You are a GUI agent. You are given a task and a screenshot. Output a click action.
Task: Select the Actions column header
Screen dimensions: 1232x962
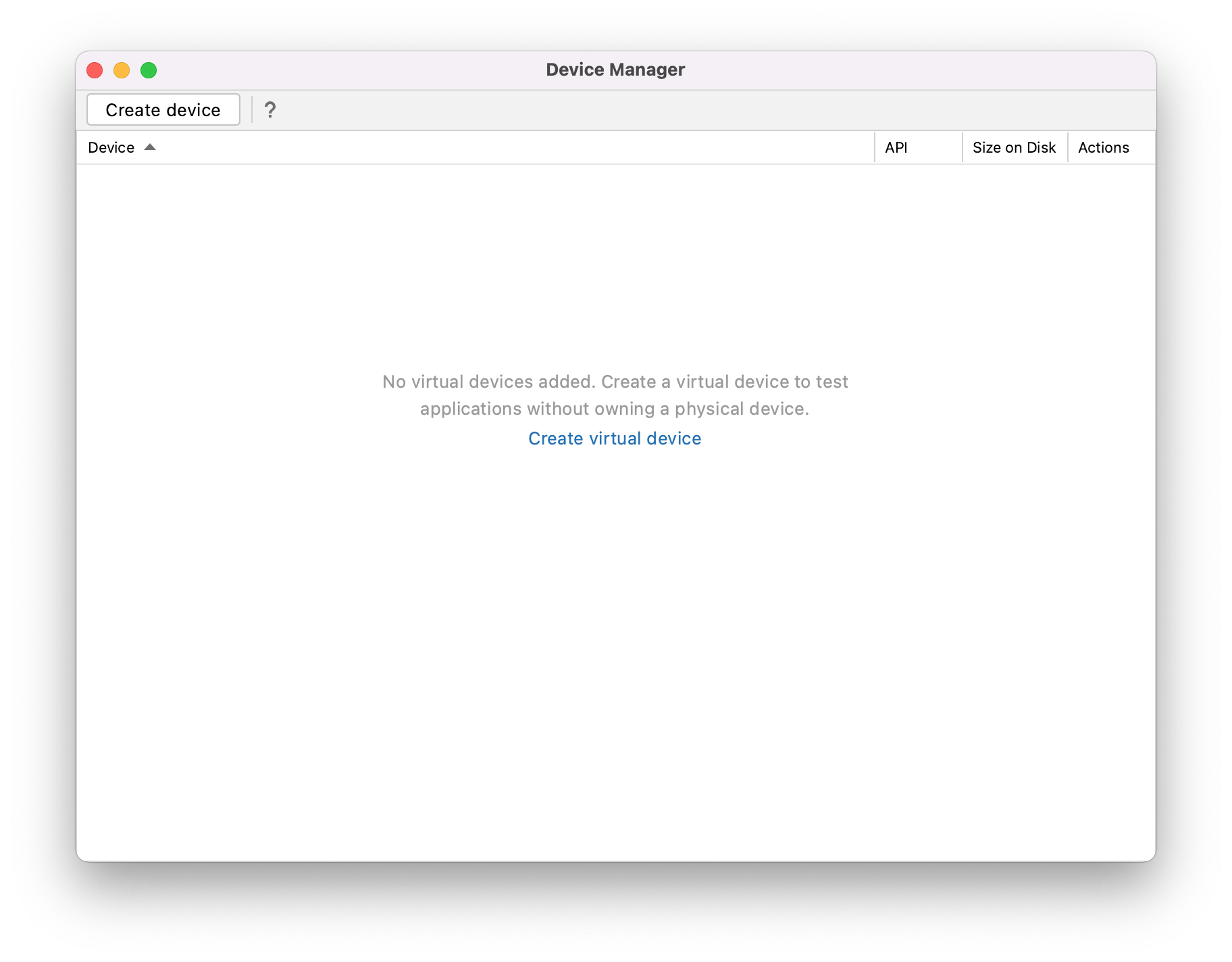point(1104,147)
